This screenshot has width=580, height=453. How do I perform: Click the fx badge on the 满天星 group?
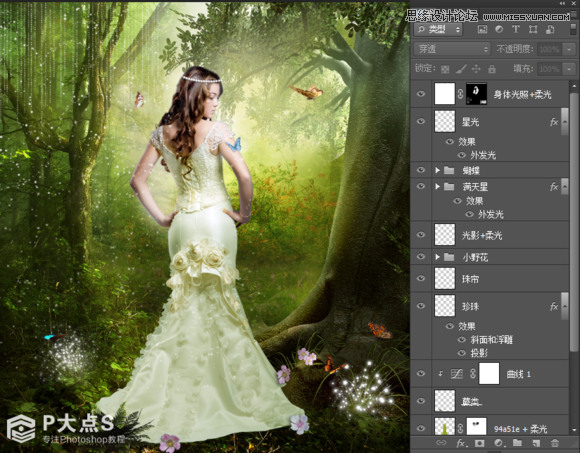click(554, 187)
